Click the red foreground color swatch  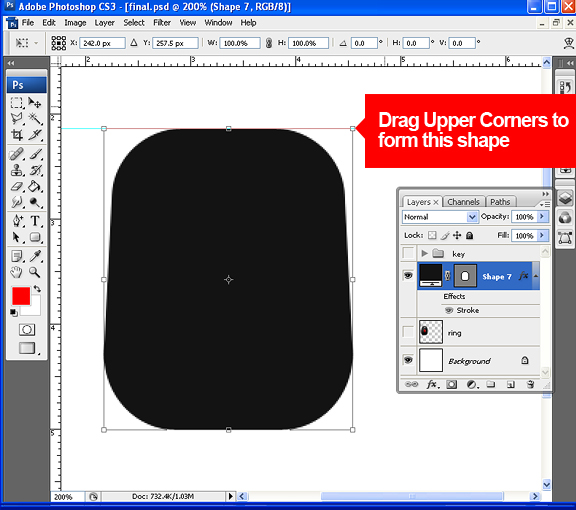(x=21, y=296)
